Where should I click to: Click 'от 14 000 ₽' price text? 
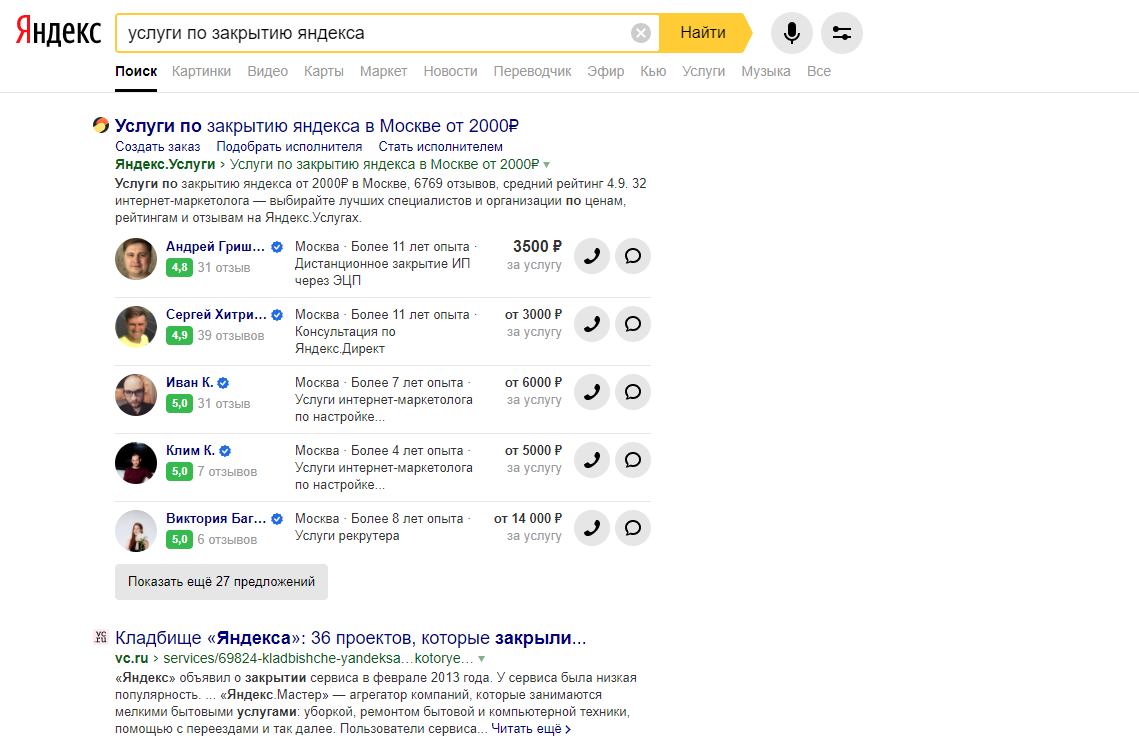pos(528,519)
